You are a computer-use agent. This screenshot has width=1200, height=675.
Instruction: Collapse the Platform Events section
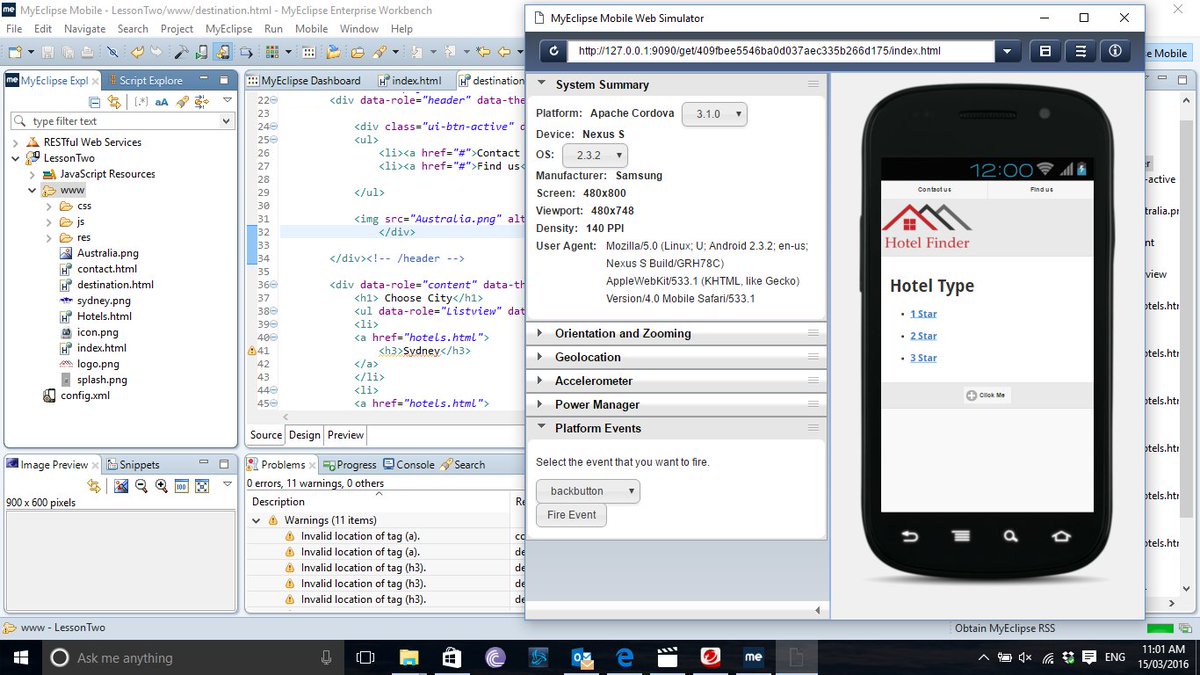[543, 428]
